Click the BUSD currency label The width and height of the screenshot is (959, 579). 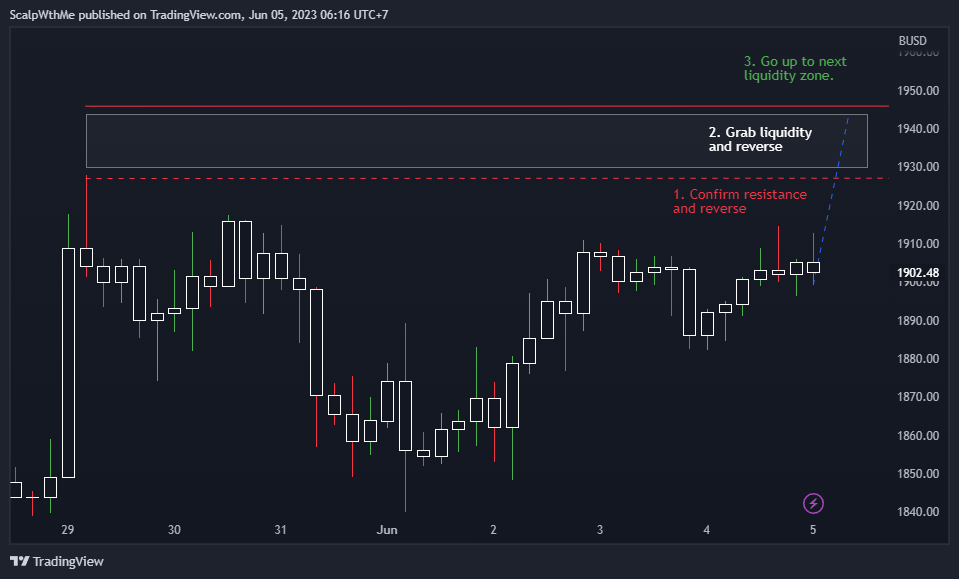(912, 41)
